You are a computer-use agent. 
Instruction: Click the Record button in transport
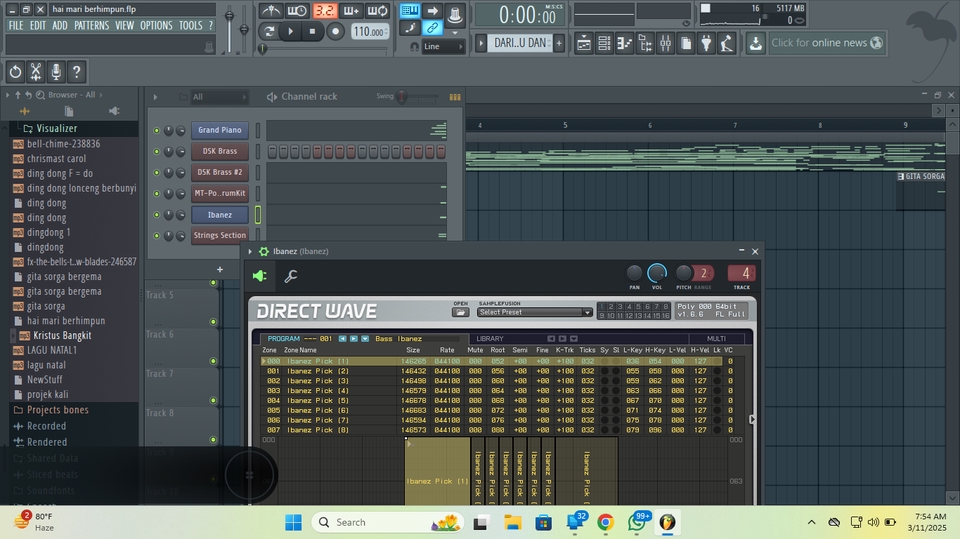(335, 31)
